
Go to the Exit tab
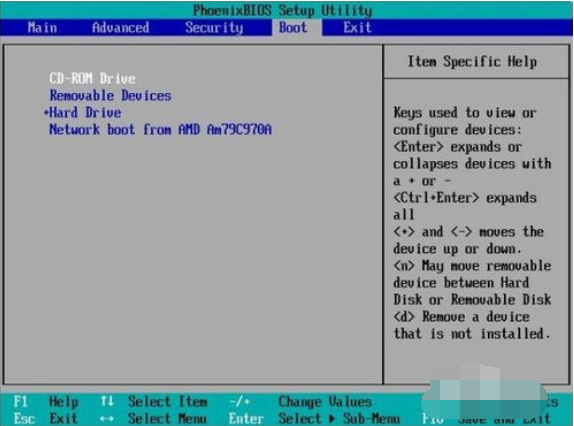click(357, 27)
